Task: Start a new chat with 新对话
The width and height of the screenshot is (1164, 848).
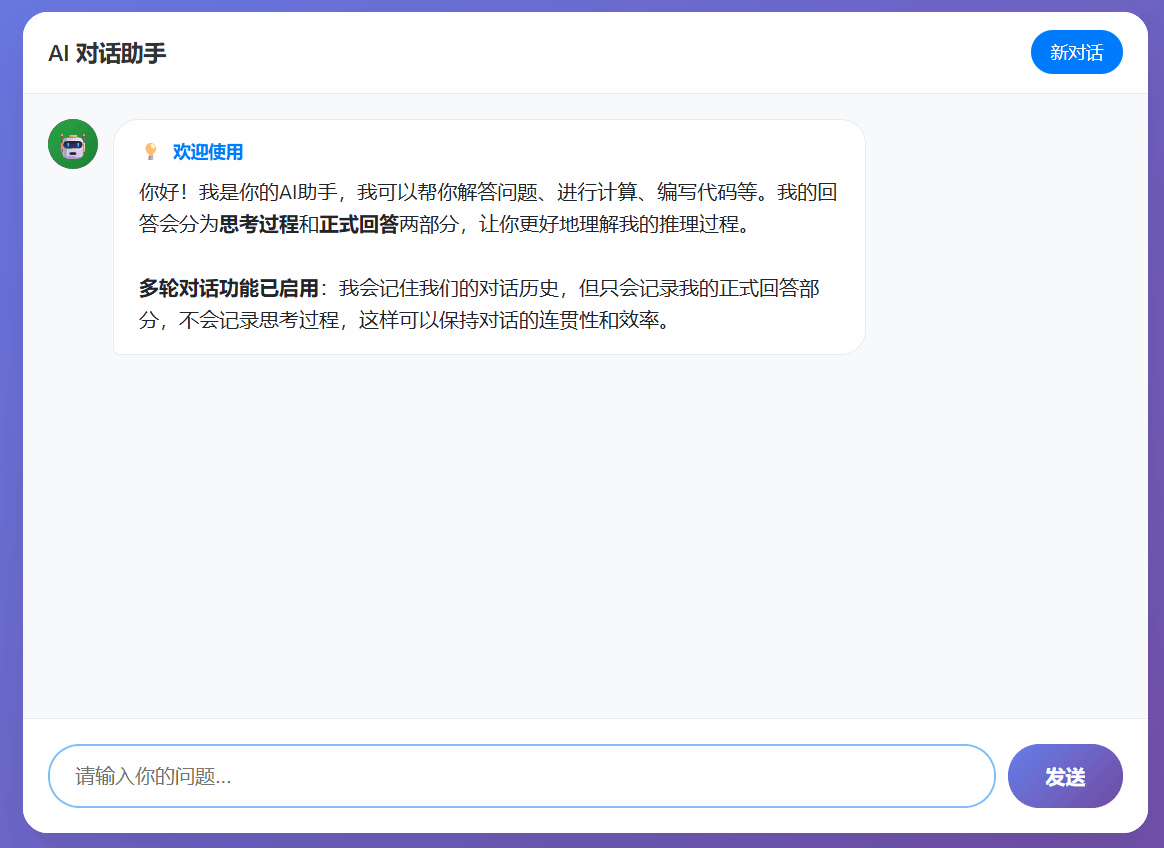Action: tap(1076, 52)
